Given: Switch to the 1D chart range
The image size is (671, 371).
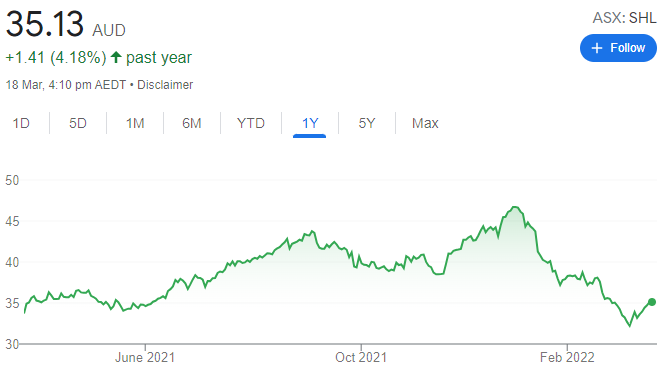Looking at the screenshot, I should (21, 123).
